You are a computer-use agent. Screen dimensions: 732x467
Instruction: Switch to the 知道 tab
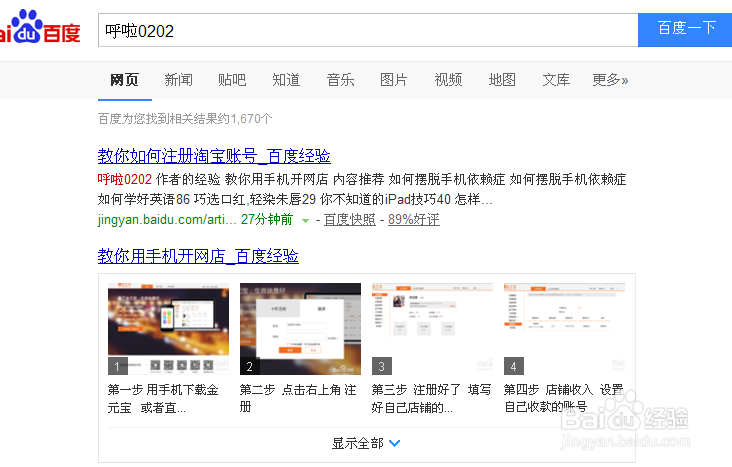pyautogui.click(x=286, y=80)
